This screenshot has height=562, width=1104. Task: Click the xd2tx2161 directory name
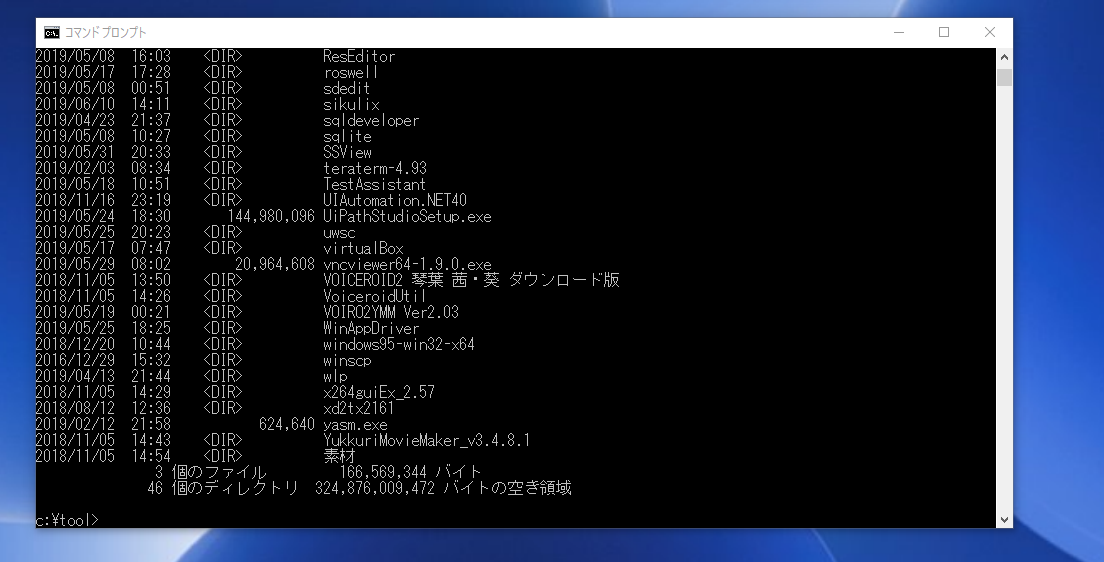click(359, 408)
